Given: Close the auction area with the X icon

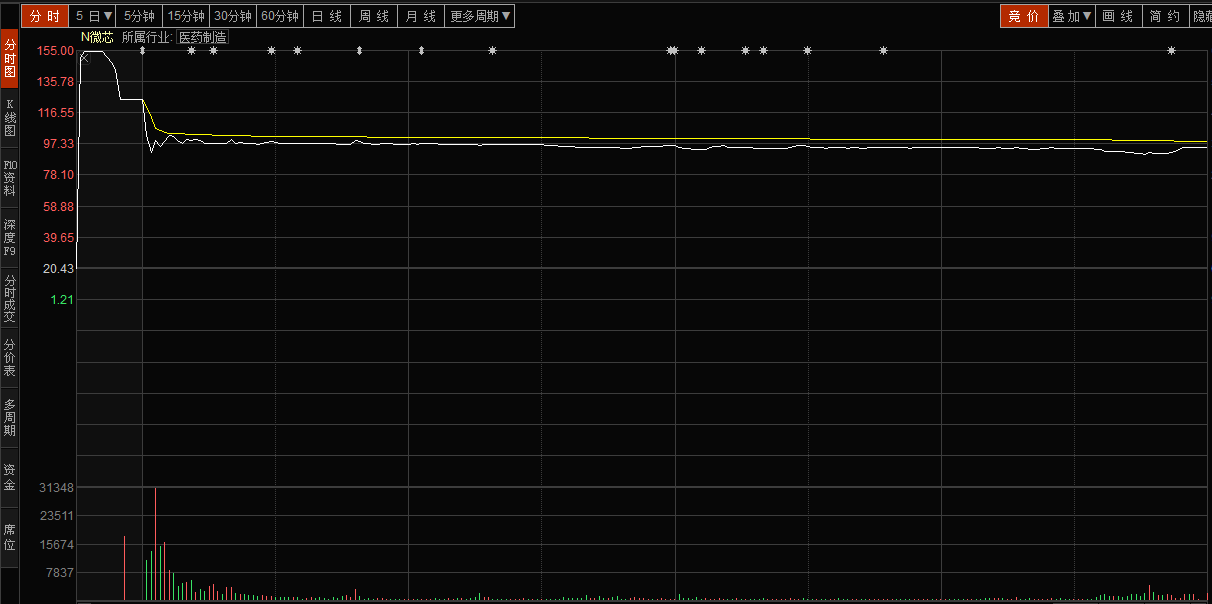Looking at the screenshot, I should click(84, 58).
